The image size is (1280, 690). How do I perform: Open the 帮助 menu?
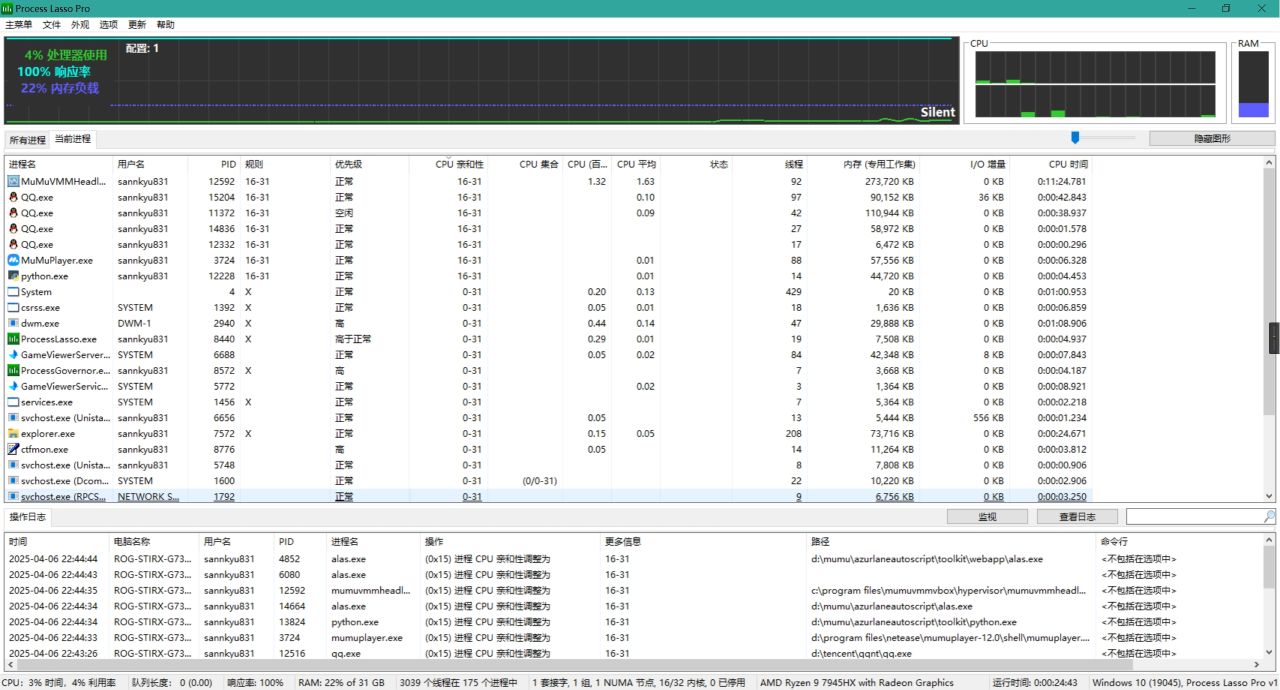166,24
